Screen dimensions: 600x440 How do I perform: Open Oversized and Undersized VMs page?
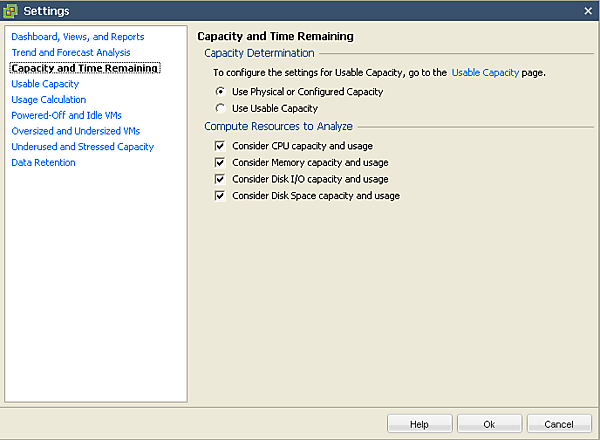click(x=76, y=131)
